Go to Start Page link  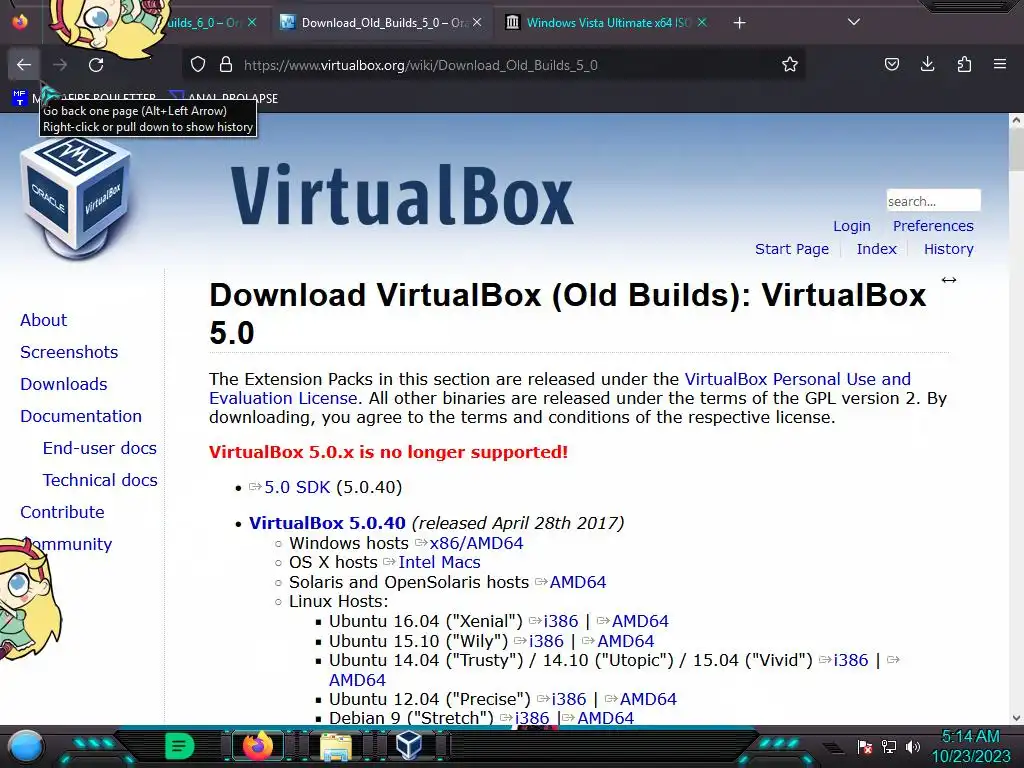coord(792,249)
